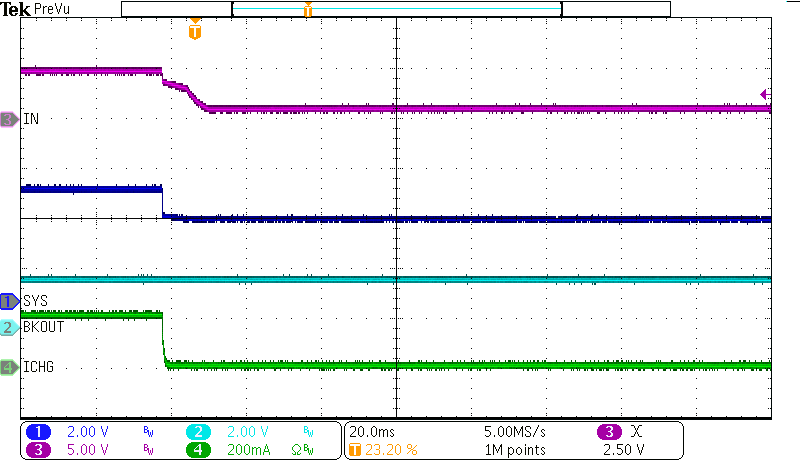The image size is (800, 460).
Task: Click the trigger marker in record overview bar
Action: pos(307,10)
